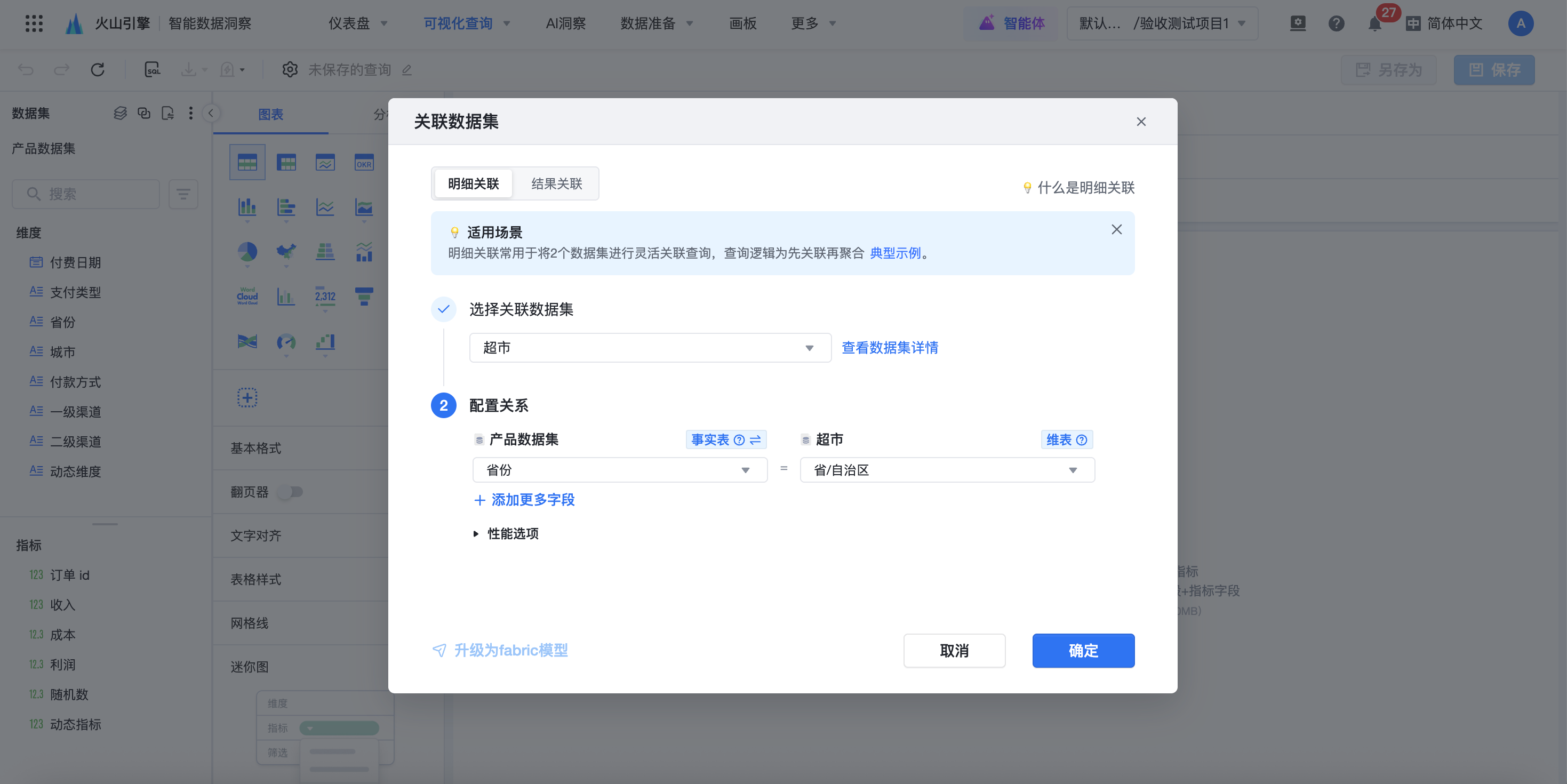Screen dimensions: 1567x784
Task: Click the help question mark icon in header
Action: 1336,23
